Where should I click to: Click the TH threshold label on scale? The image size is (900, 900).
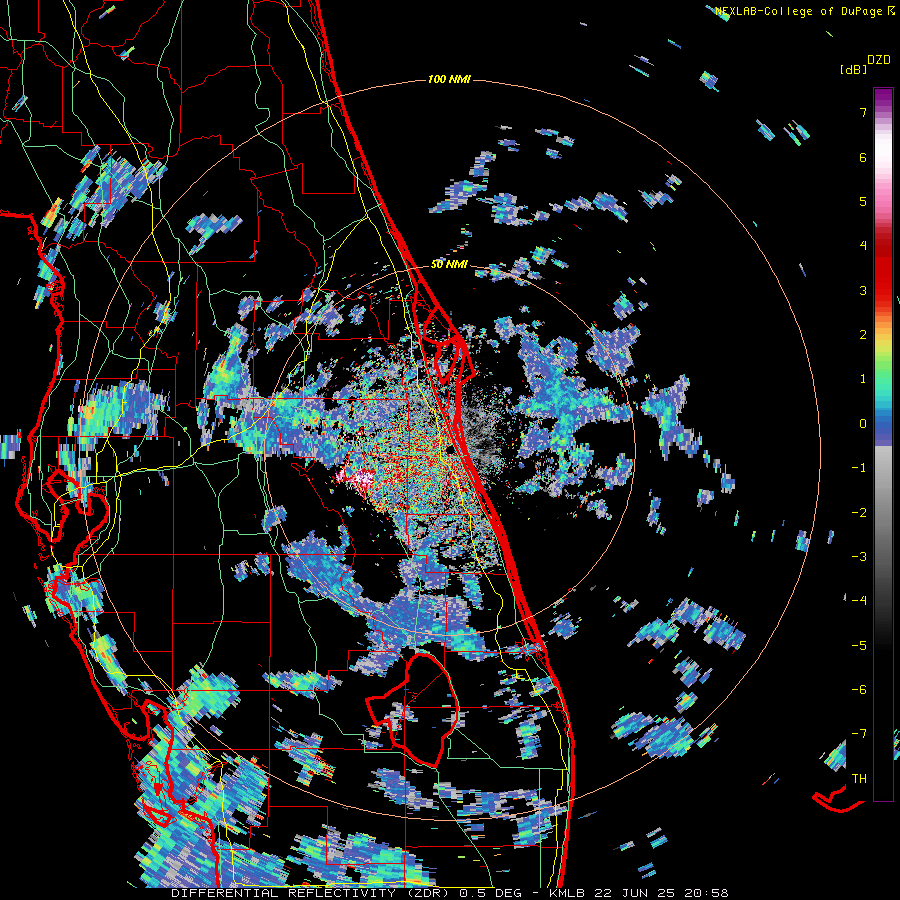coord(859,779)
